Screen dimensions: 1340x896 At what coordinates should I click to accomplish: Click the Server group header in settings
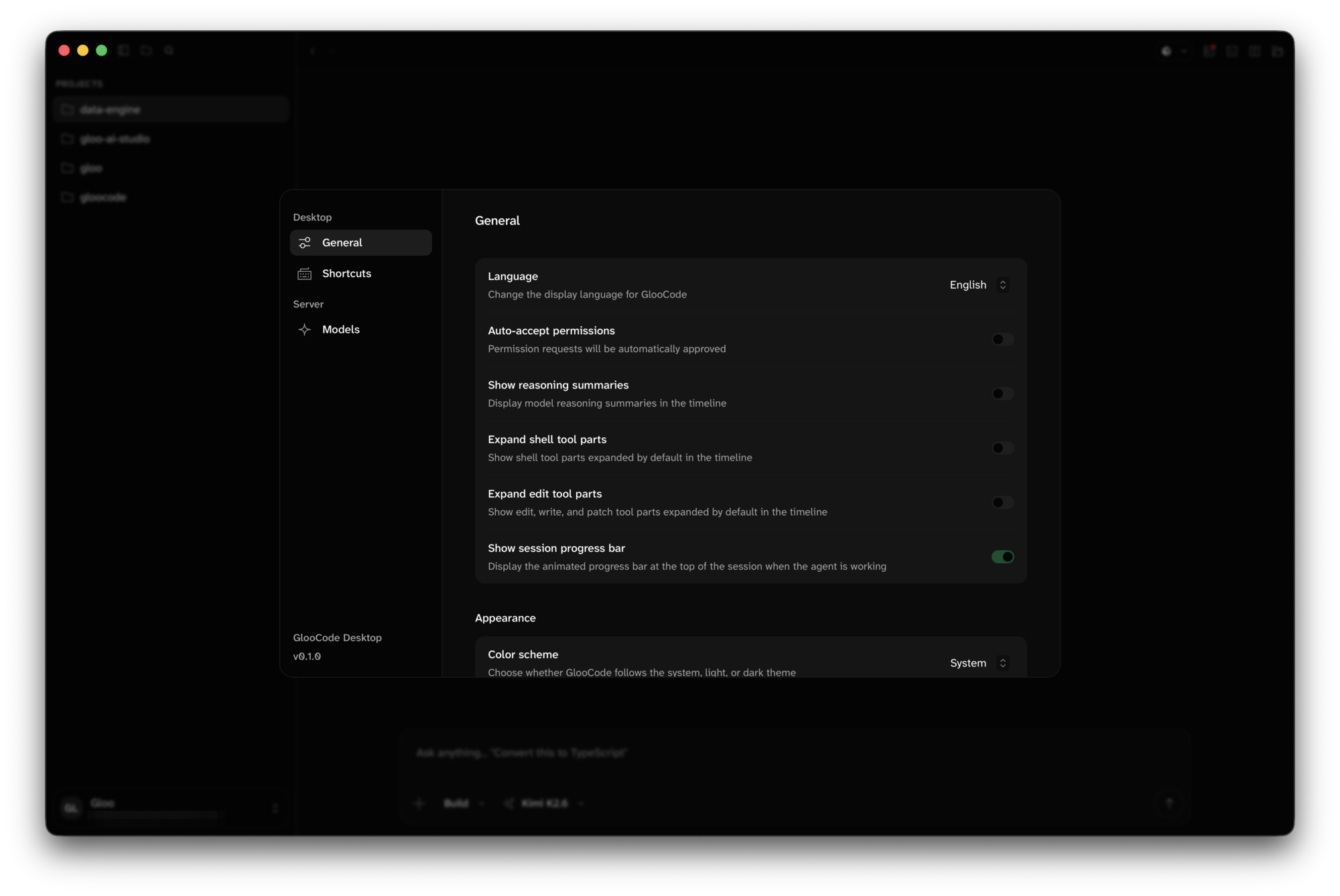tap(308, 304)
